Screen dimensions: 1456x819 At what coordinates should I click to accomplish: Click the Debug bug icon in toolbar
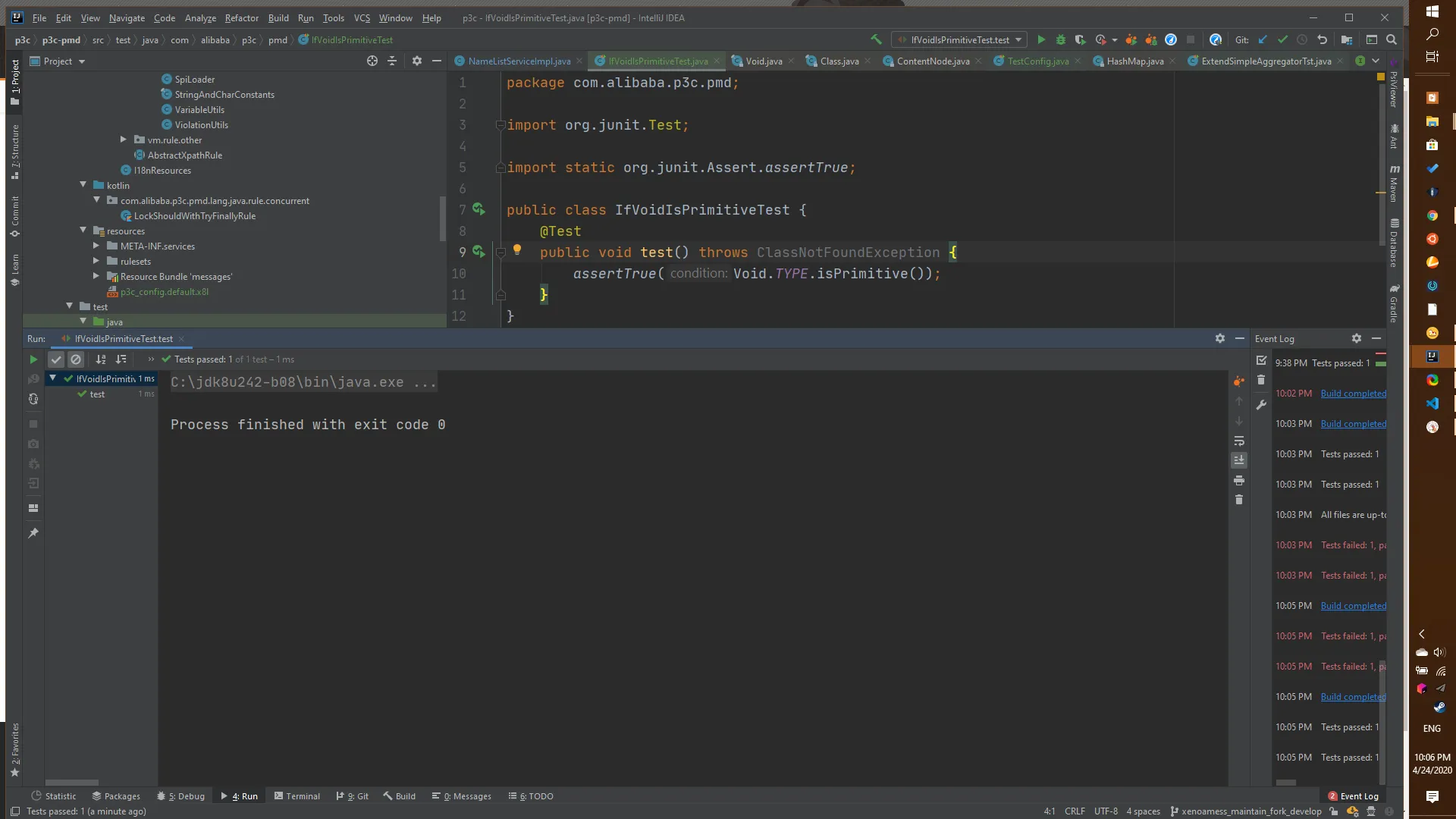(x=1061, y=39)
